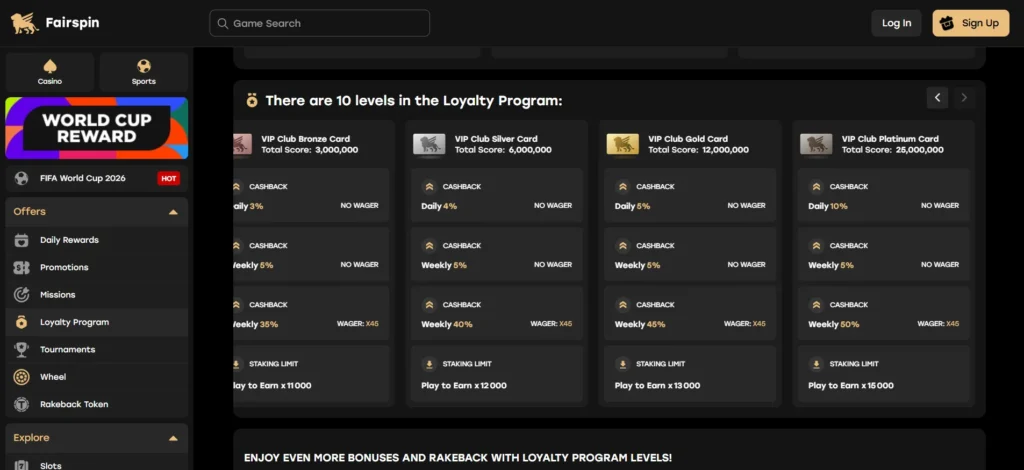Click the gift box icon on Sign Up
The image size is (1024, 470).
coord(948,24)
